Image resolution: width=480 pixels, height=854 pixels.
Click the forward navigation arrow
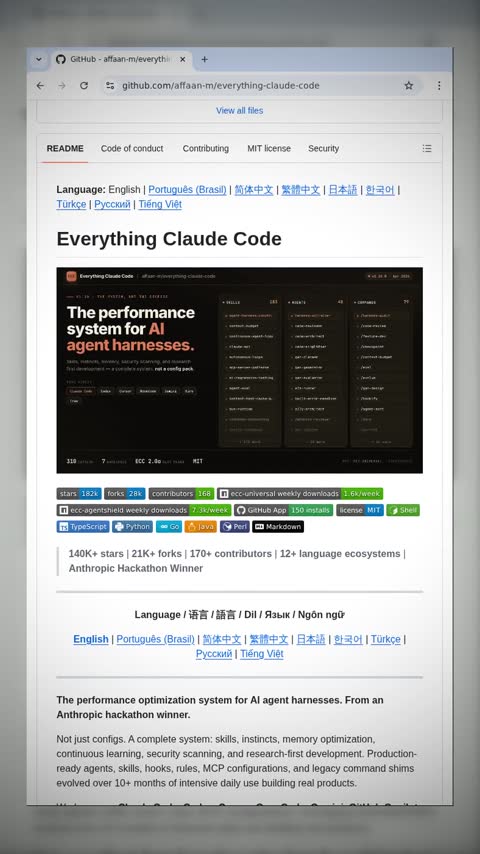(x=62, y=86)
